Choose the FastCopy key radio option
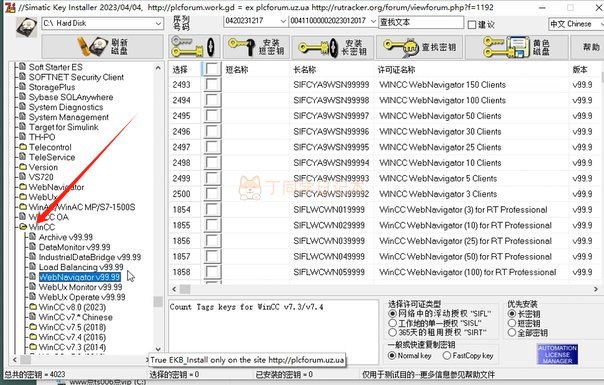604x385 pixels. (447, 355)
